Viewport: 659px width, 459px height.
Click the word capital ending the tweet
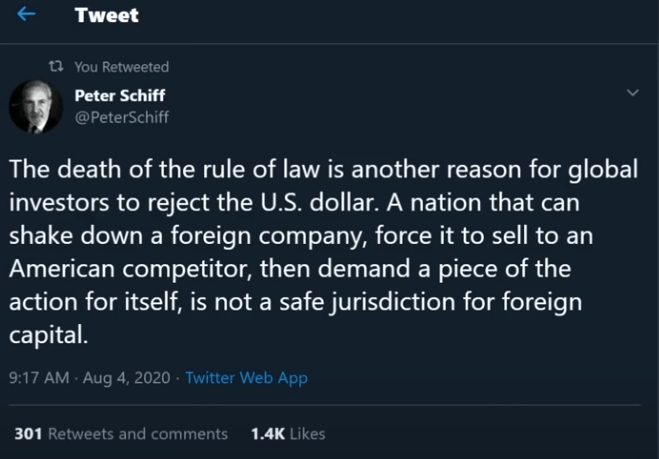[x=49, y=335]
